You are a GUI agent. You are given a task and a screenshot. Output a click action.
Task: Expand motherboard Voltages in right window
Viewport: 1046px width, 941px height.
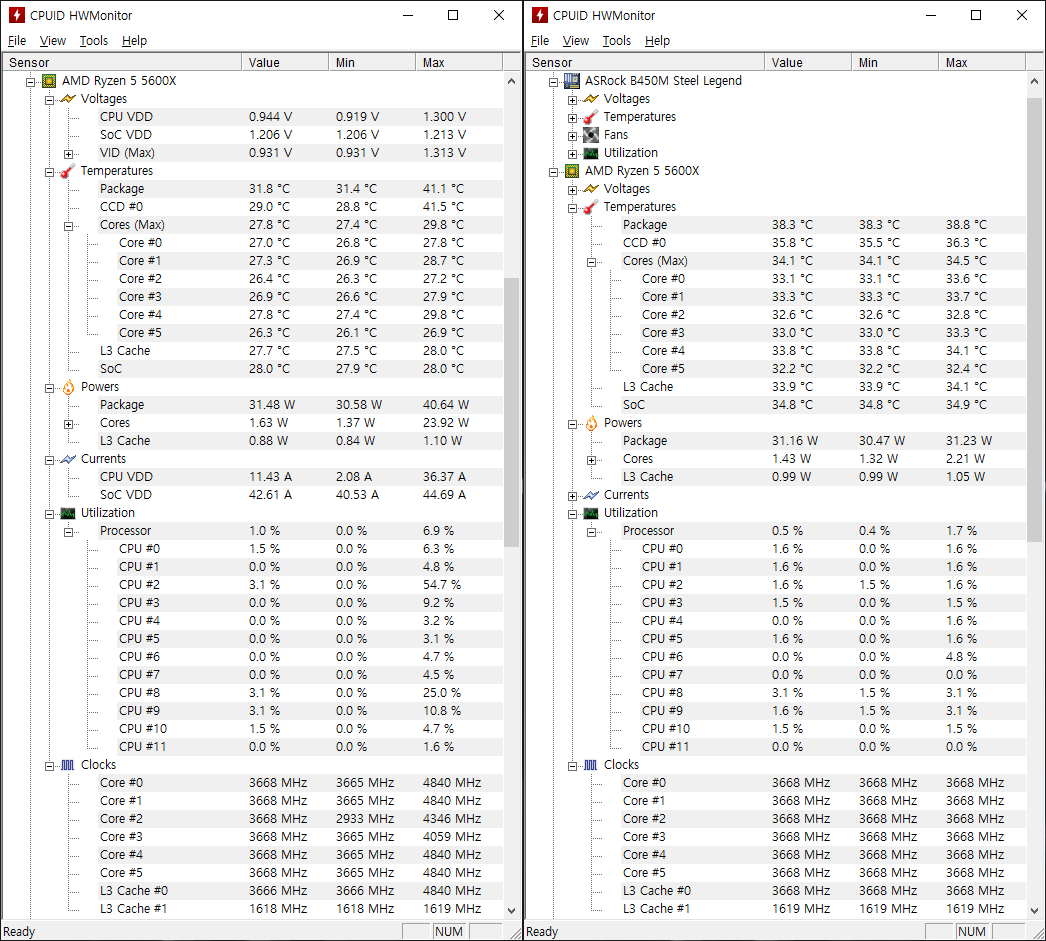click(x=572, y=100)
